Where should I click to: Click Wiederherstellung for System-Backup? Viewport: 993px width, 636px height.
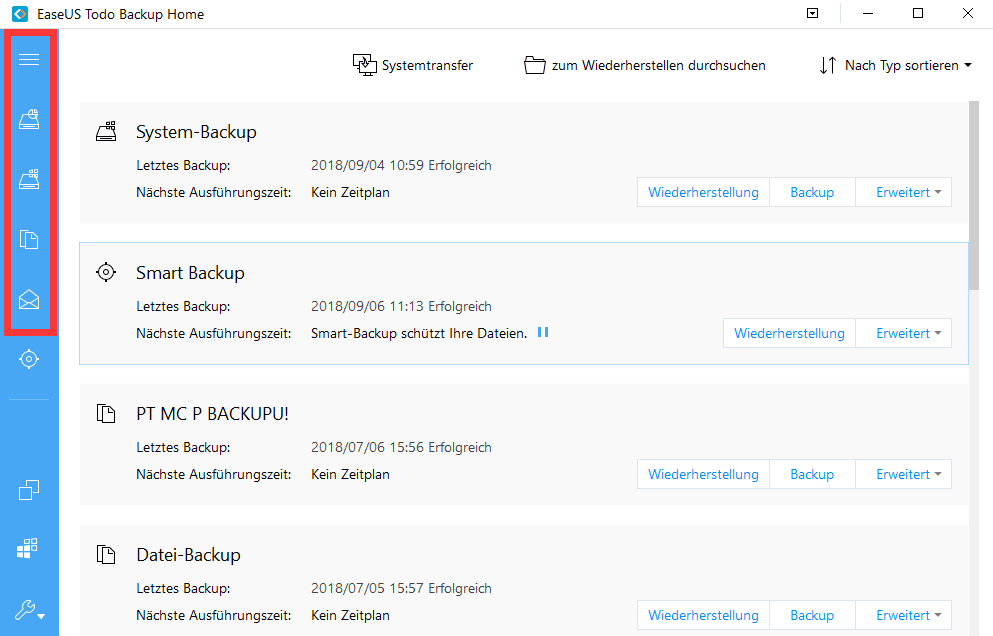click(x=703, y=192)
